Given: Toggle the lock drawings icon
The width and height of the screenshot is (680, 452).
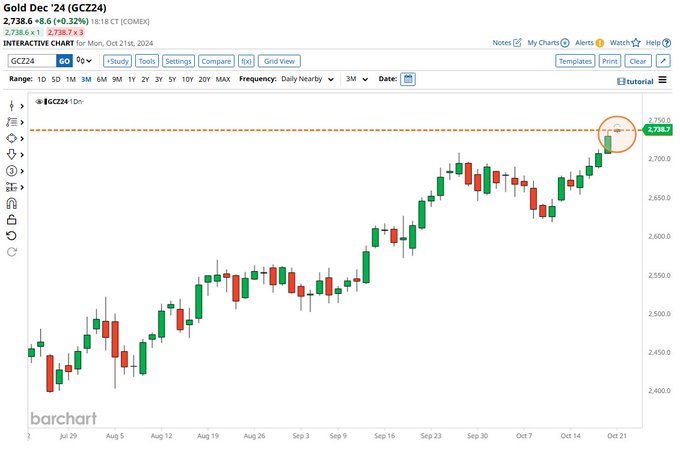Looking at the screenshot, I should click(12, 219).
